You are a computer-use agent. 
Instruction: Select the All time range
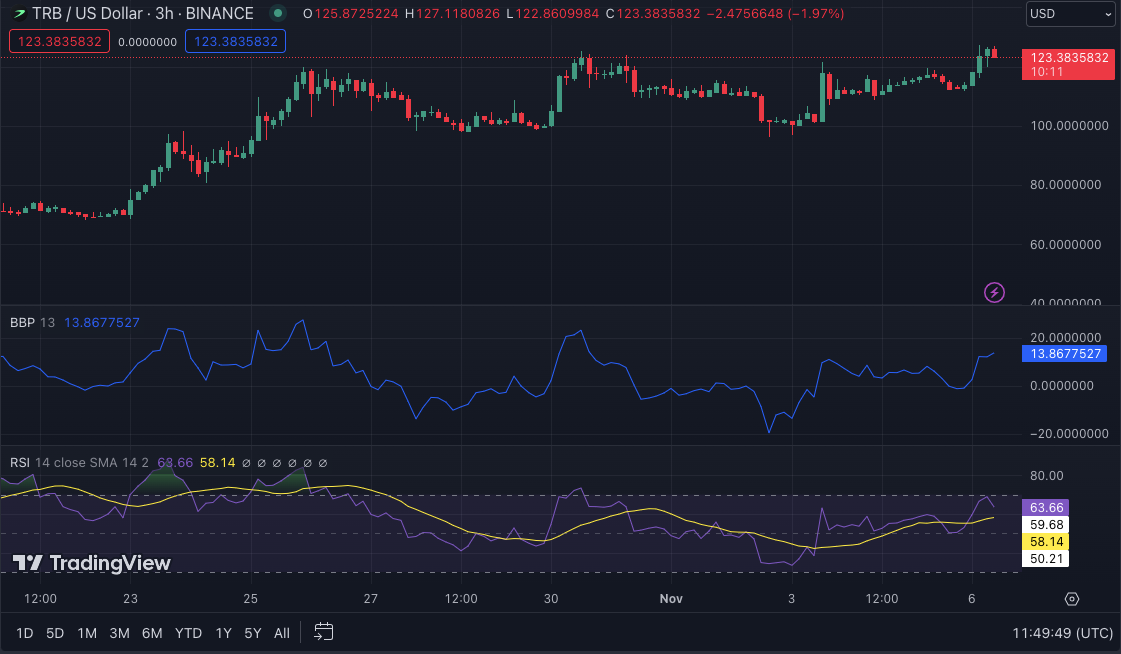[282, 633]
